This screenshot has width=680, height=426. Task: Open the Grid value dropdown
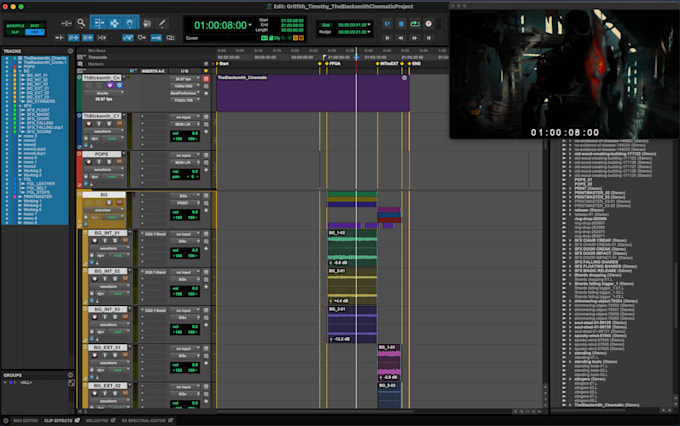pyautogui.click(x=369, y=25)
